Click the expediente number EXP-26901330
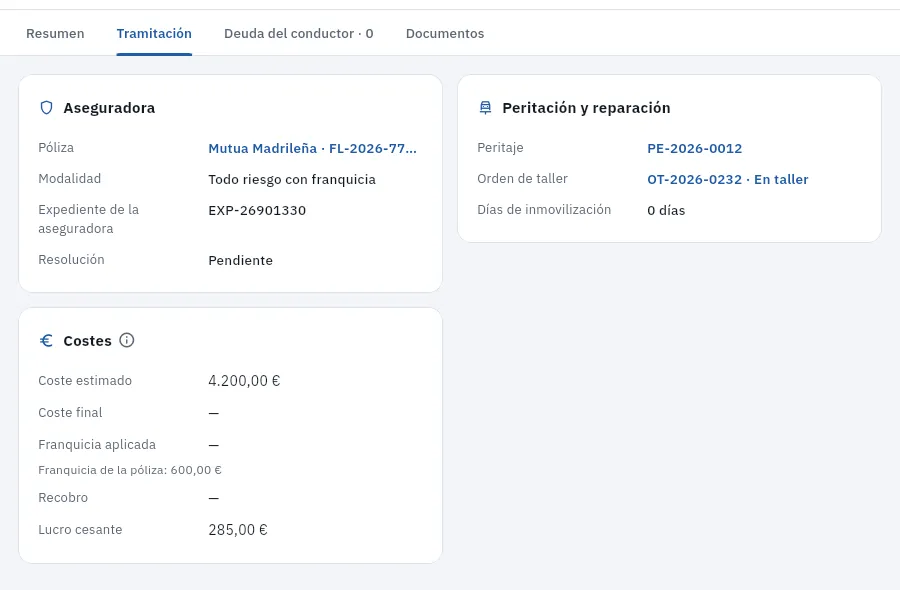The width and height of the screenshot is (900, 590). click(x=257, y=211)
